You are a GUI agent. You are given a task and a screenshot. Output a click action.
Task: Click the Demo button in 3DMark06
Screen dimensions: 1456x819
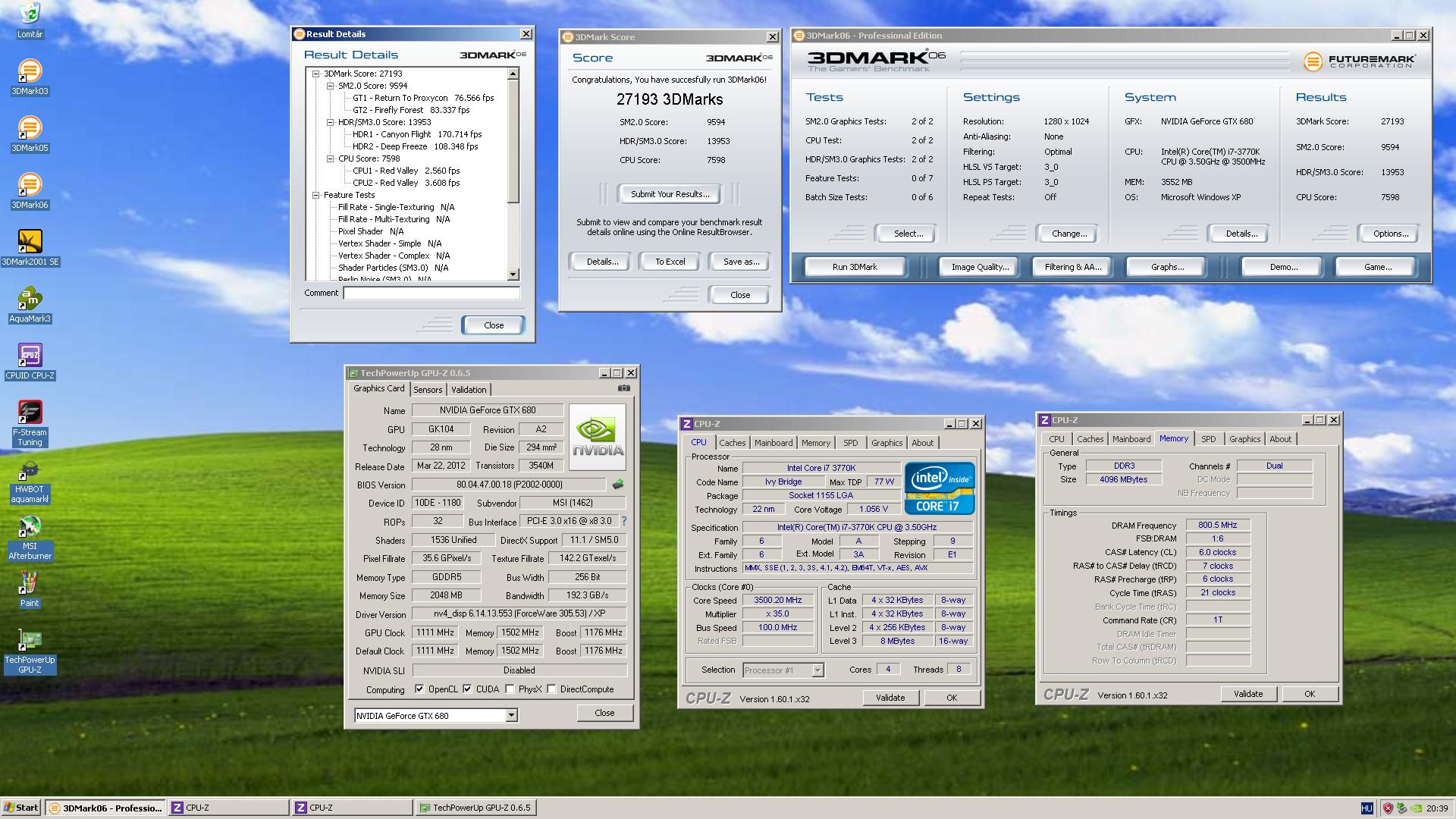[x=1284, y=267]
